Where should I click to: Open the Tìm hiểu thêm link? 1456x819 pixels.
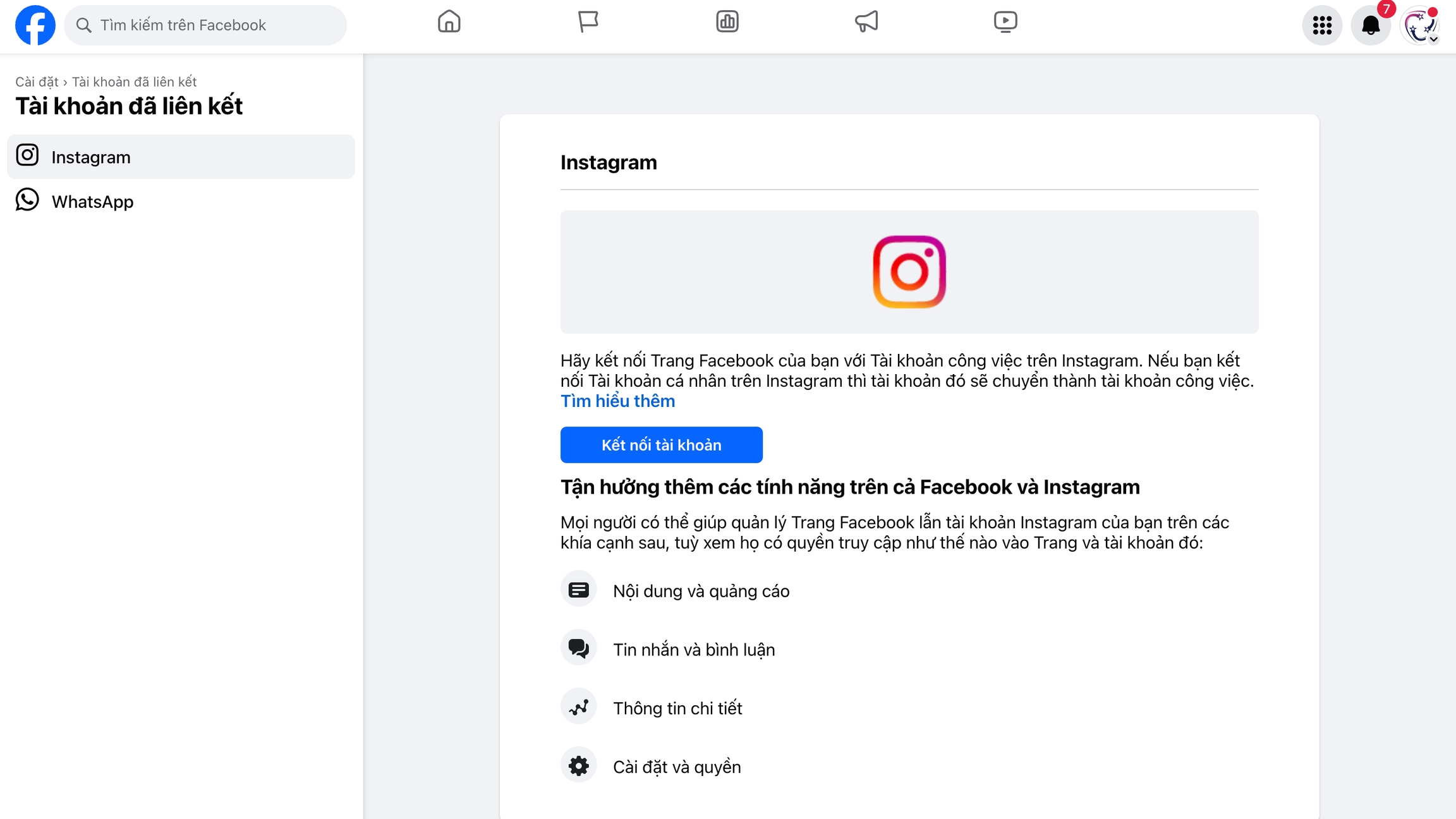pos(617,401)
